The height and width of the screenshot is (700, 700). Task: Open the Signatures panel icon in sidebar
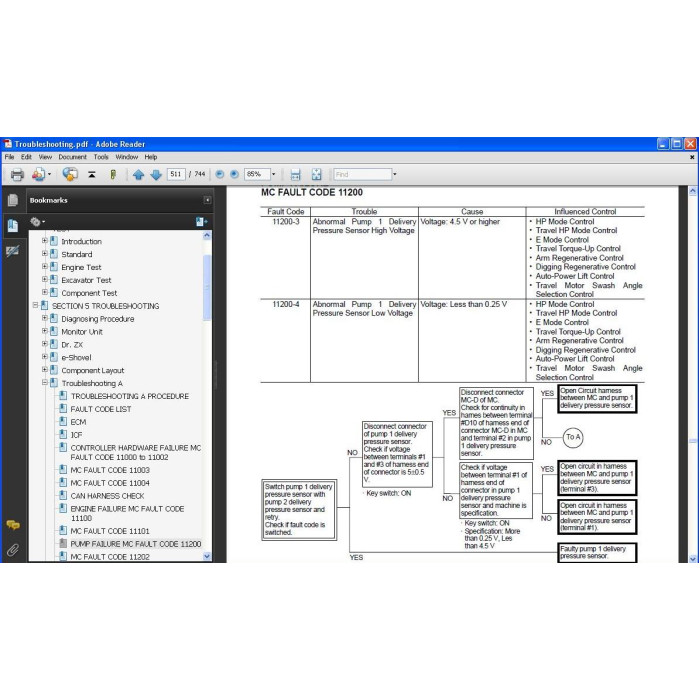[x=12, y=251]
